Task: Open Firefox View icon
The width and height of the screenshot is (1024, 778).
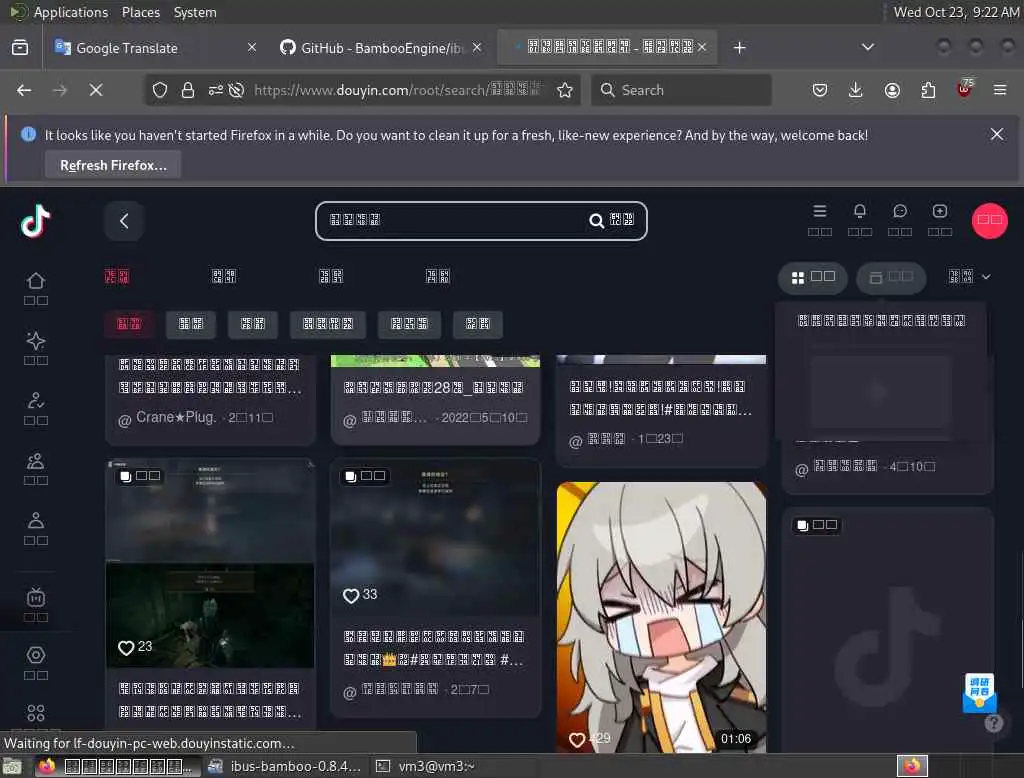Action: (x=20, y=48)
